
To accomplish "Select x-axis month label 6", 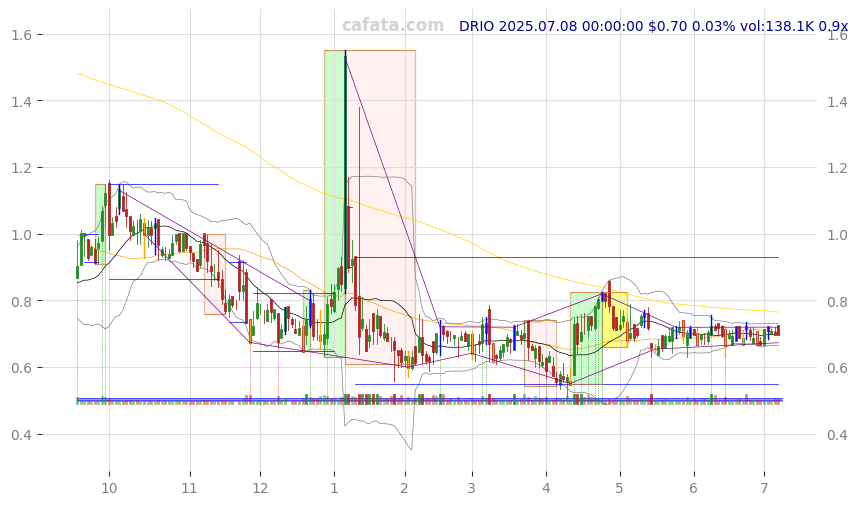I will click(x=694, y=488).
